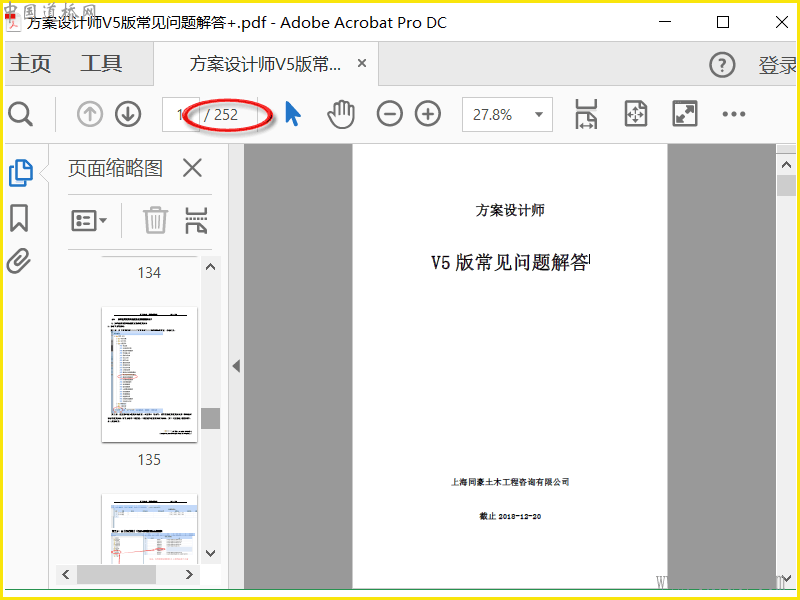Click thumbnail panel scroll left arrow
Image resolution: width=800 pixels, height=600 pixels.
65,574
